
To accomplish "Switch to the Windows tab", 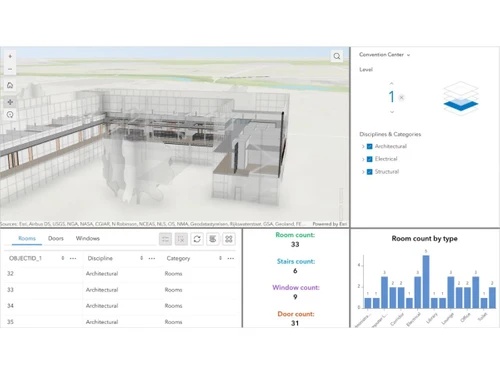I will click(x=88, y=238).
